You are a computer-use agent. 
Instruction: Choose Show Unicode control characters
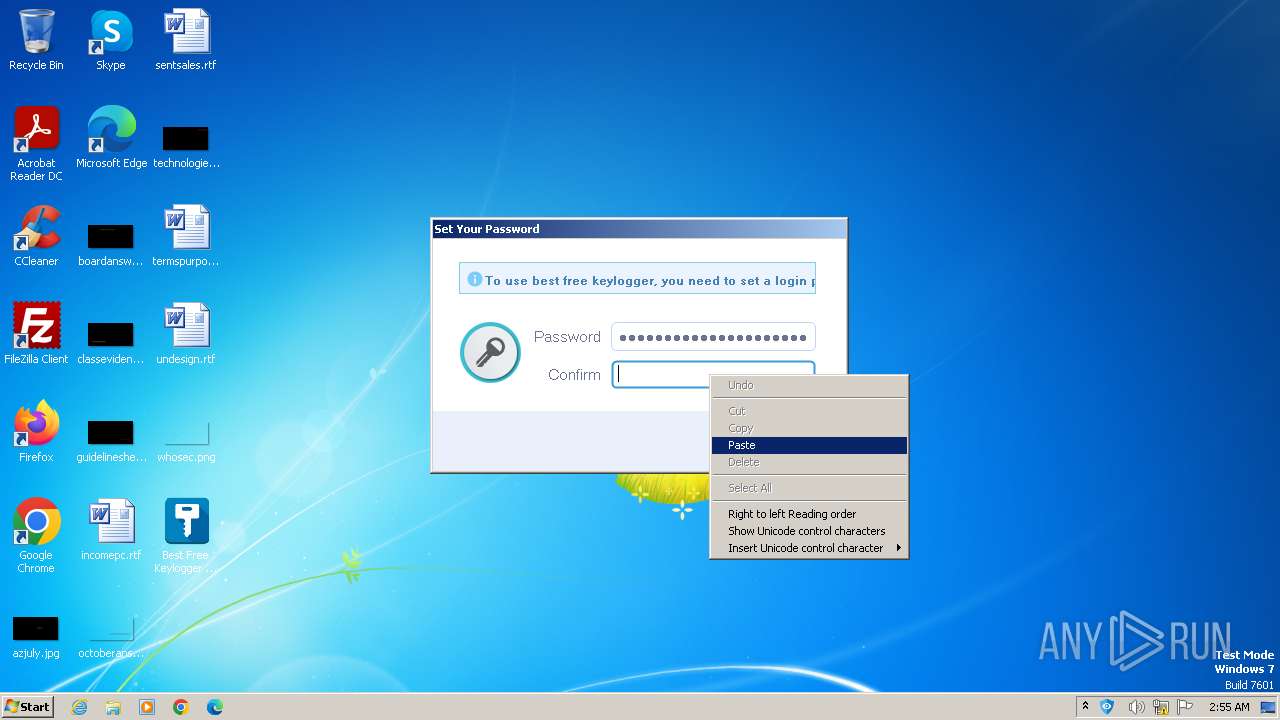(x=809, y=531)
